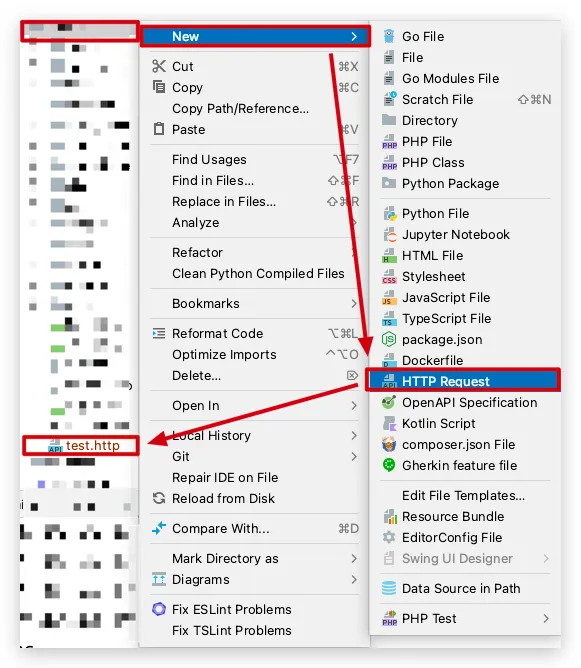Click the Gherkin feature file icon
The width and height of the screenshot is (581, 668).
[x=389, y=465]
